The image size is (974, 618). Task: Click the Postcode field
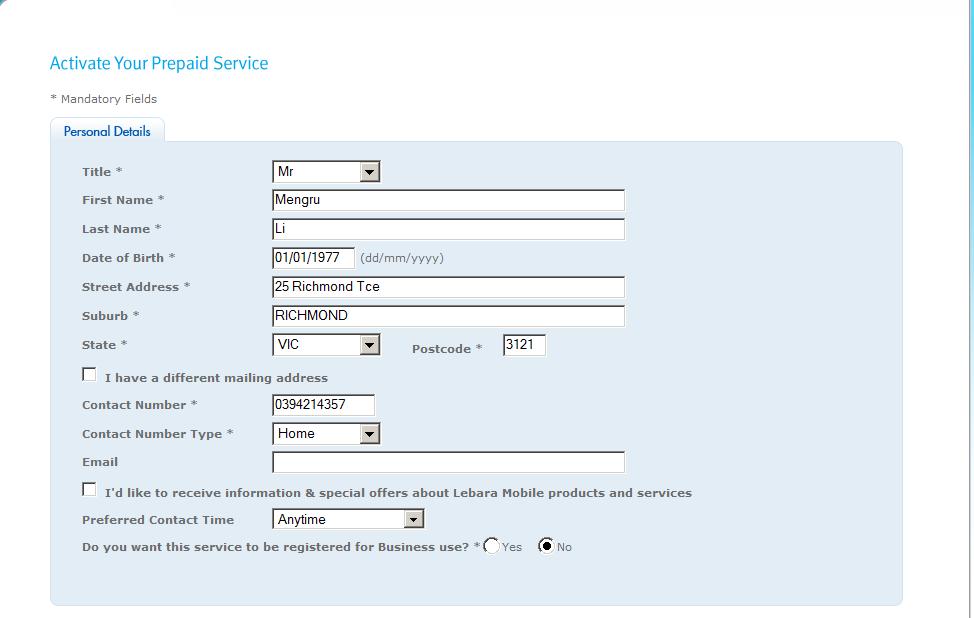(524, 346)
